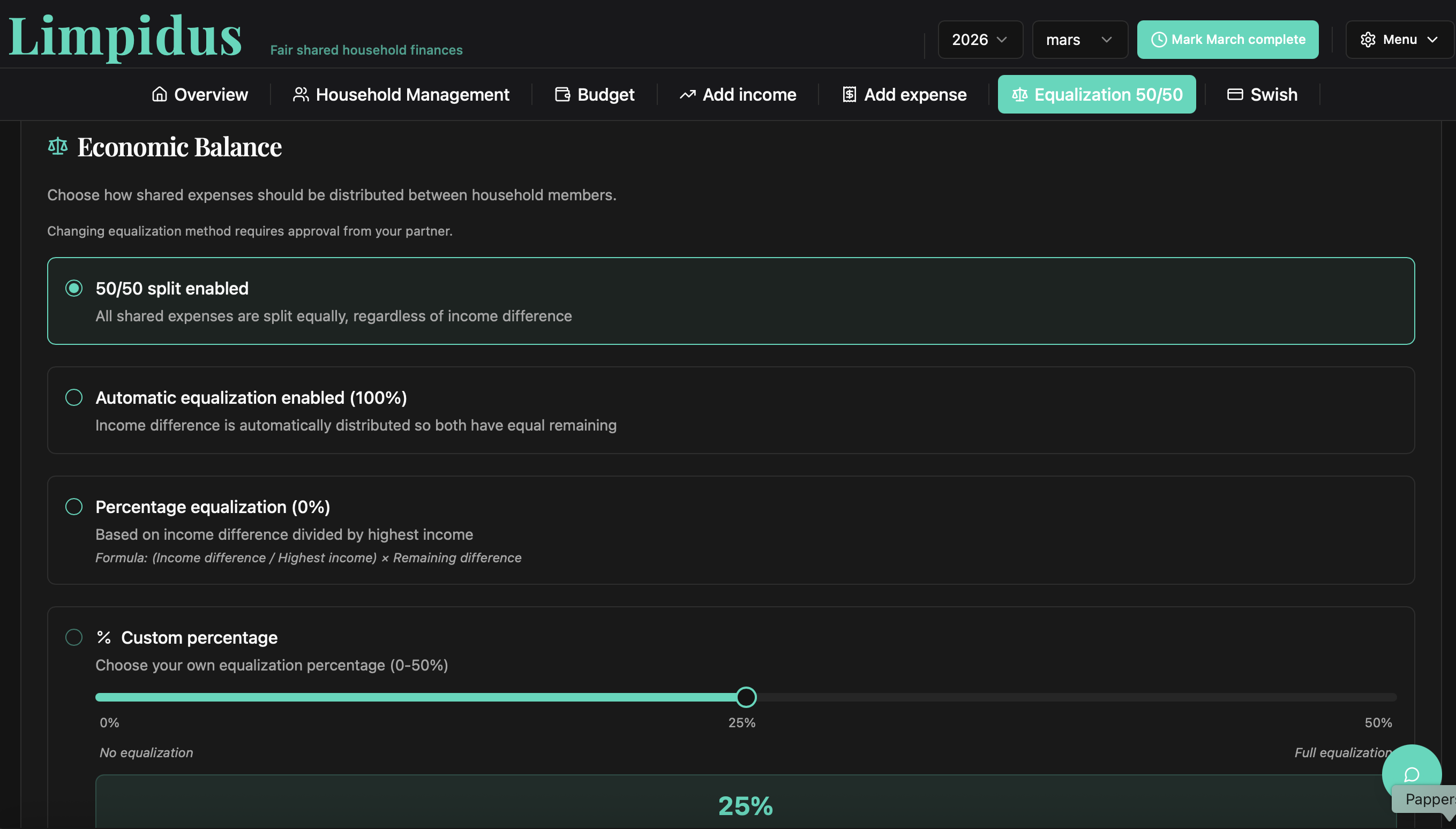Viewport: 1456px width, 829px height.
Task: Click the Limpidus logo title
Action: [125, 36]
